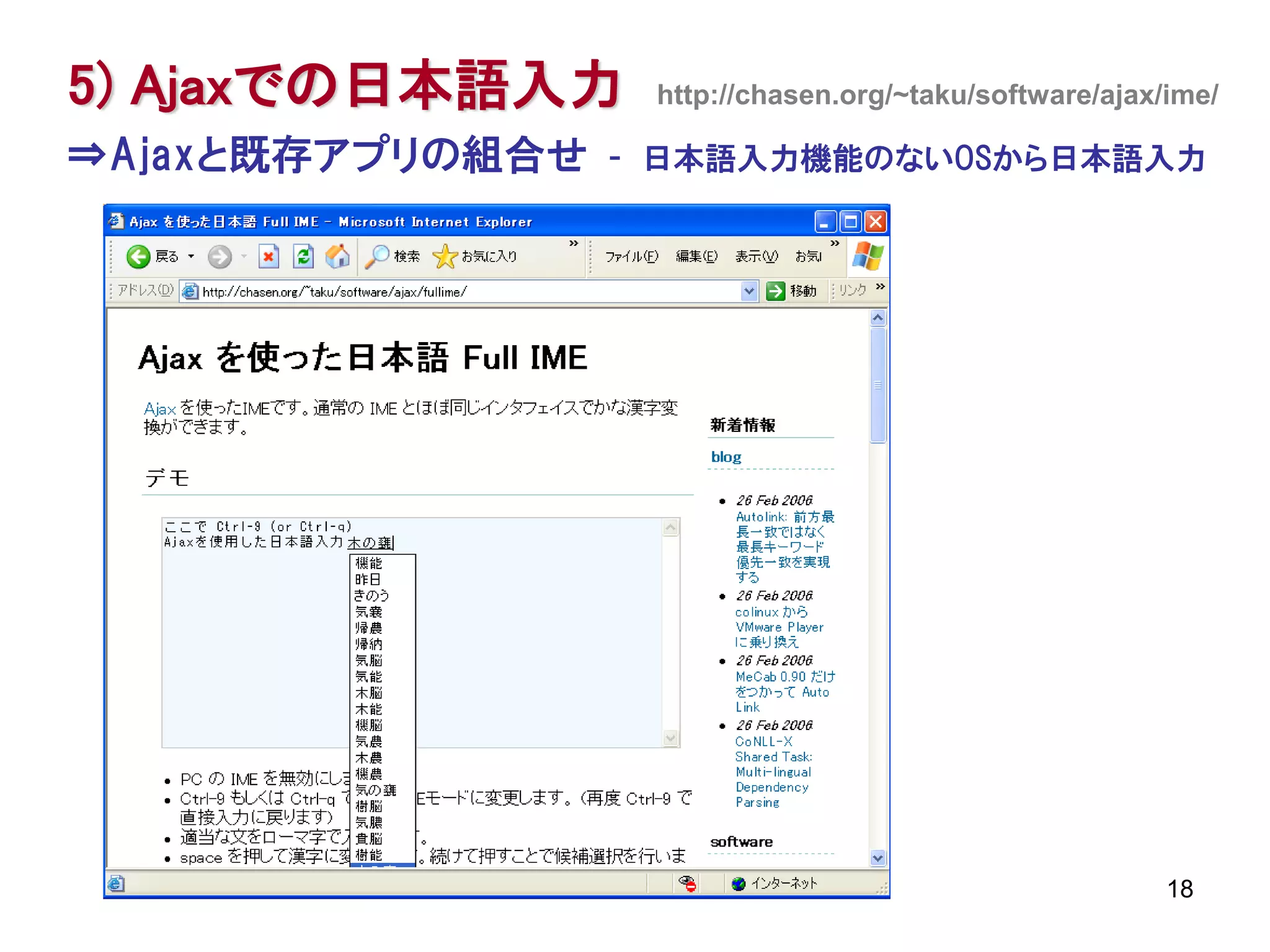Select candidate 機脳 in conversion list
Viewport: 1270px width, 952px height.
pyautogui.click(x=368, y=725)
